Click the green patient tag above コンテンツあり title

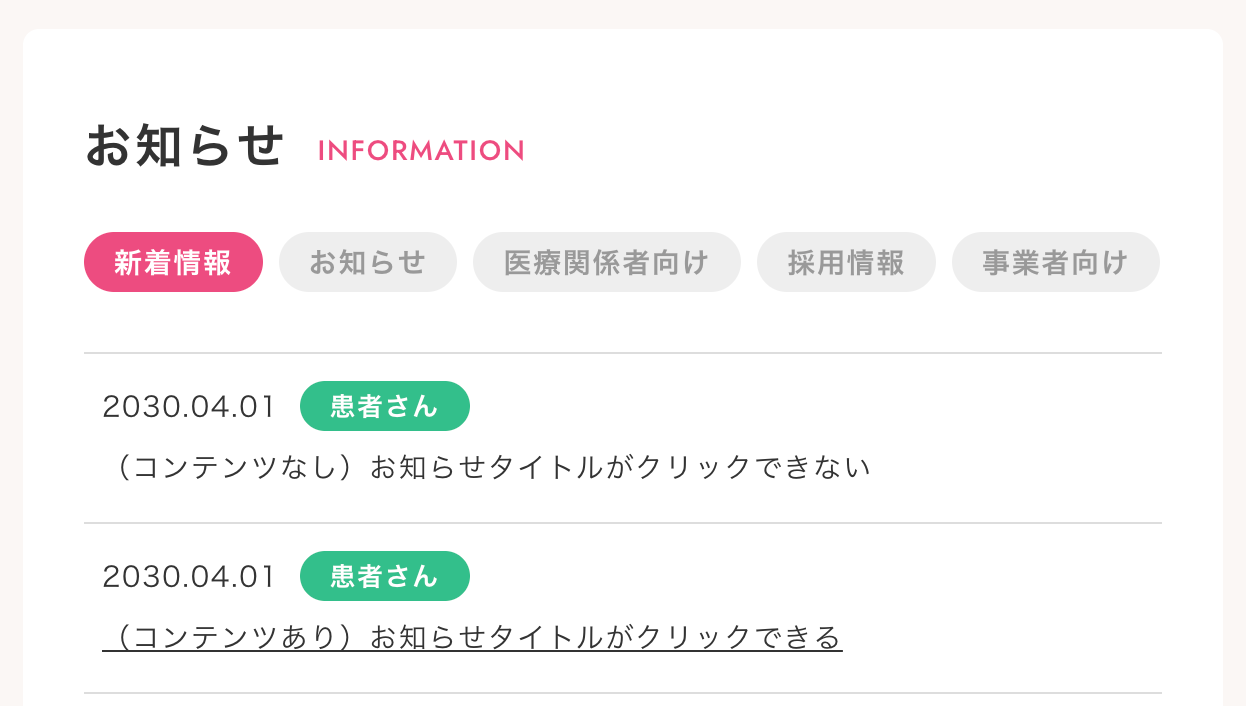[384, 576]
